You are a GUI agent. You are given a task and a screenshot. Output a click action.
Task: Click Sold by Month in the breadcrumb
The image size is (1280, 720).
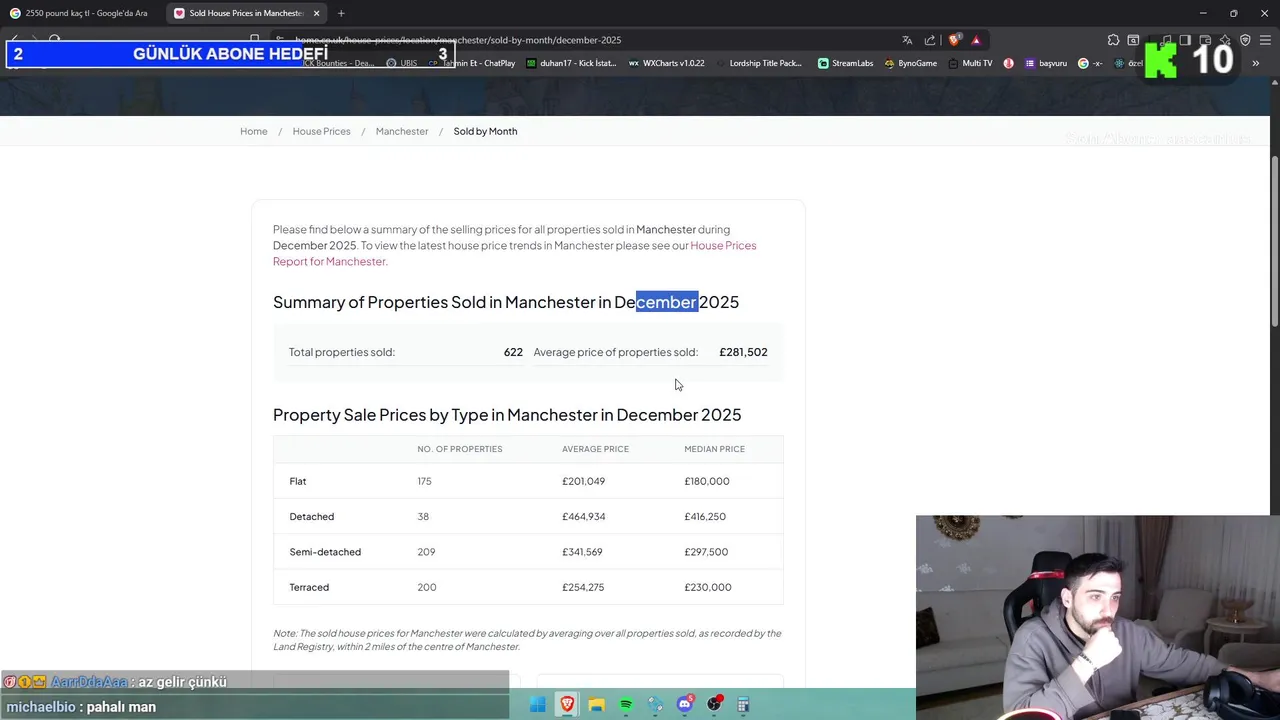[x=485, y=131]
